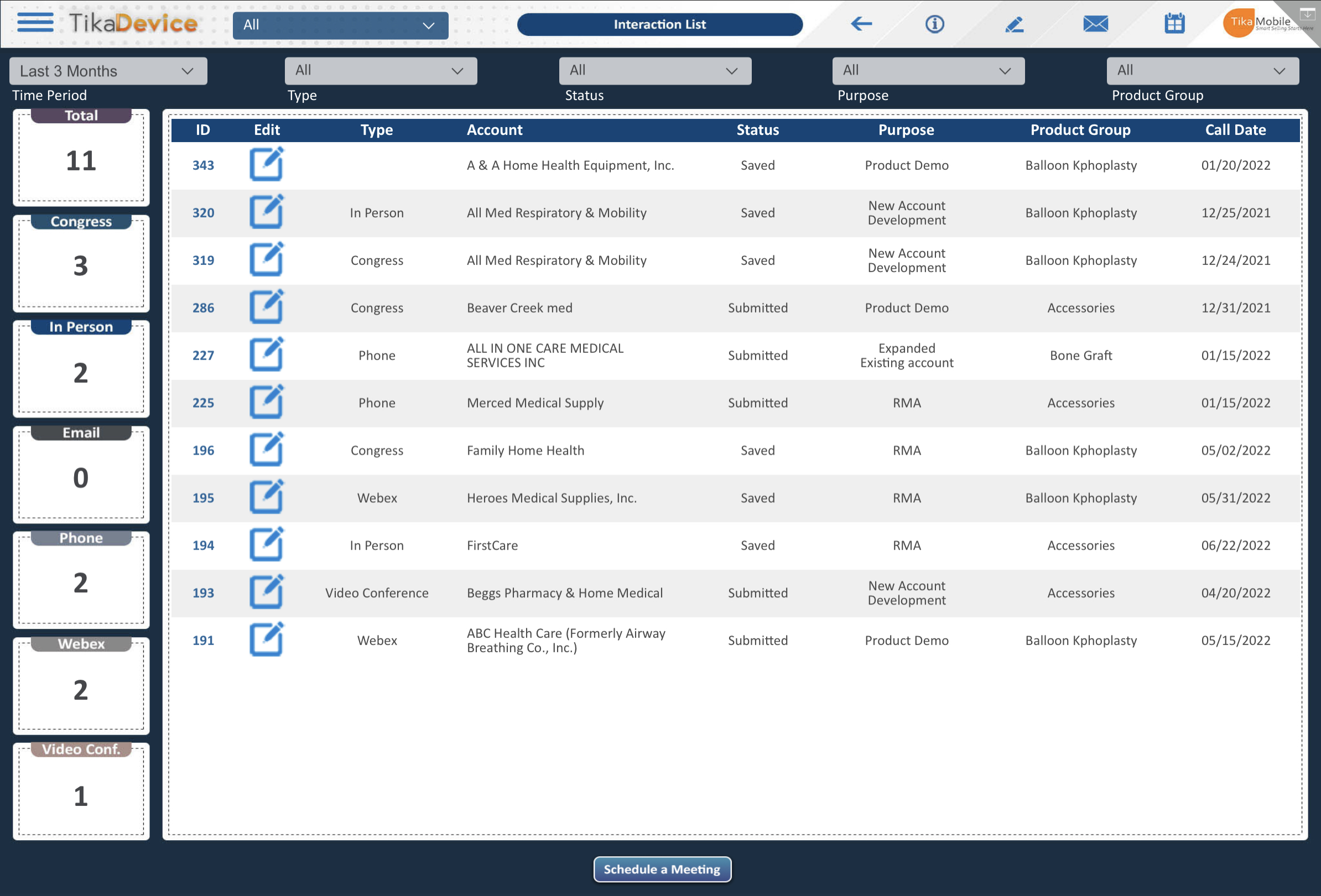Image resolution: width=1321 pixels, height=896 pixels.
Task: Click Schedule a Meeting button
Action: (x=662, y=869)
